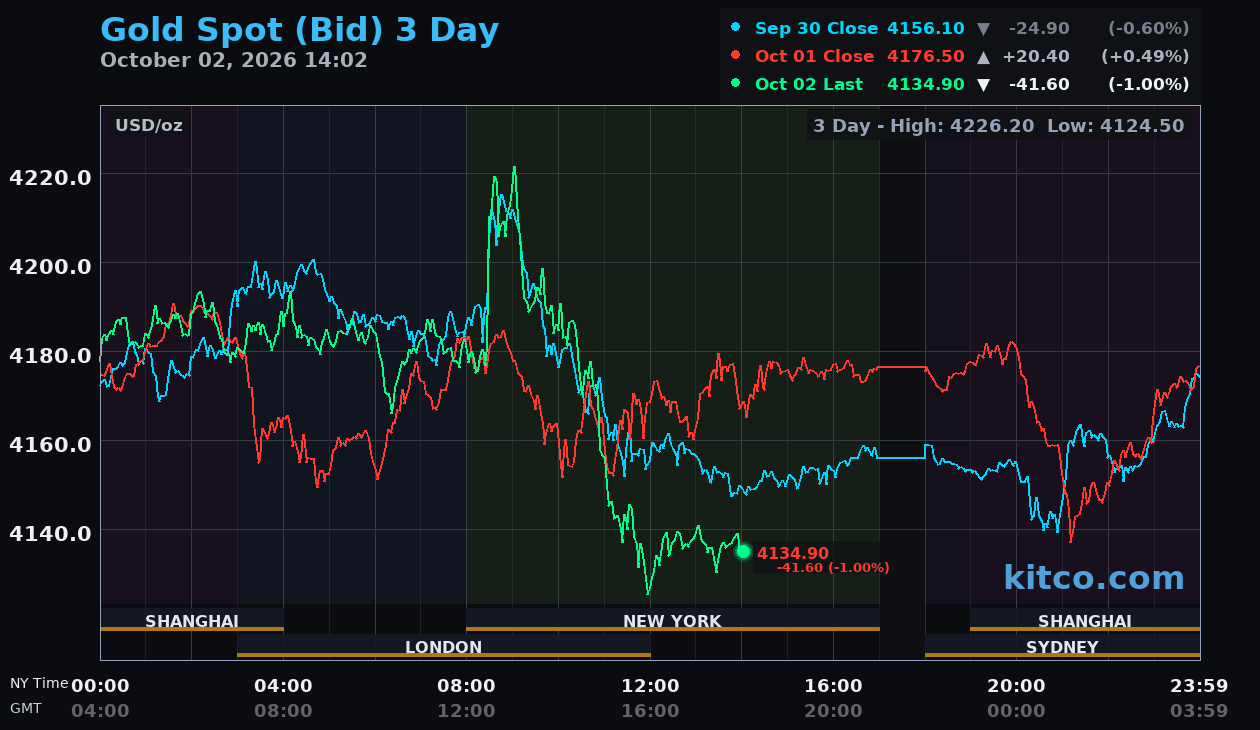Click the date 'October 02, 2026 14:02'

point(234,60)
